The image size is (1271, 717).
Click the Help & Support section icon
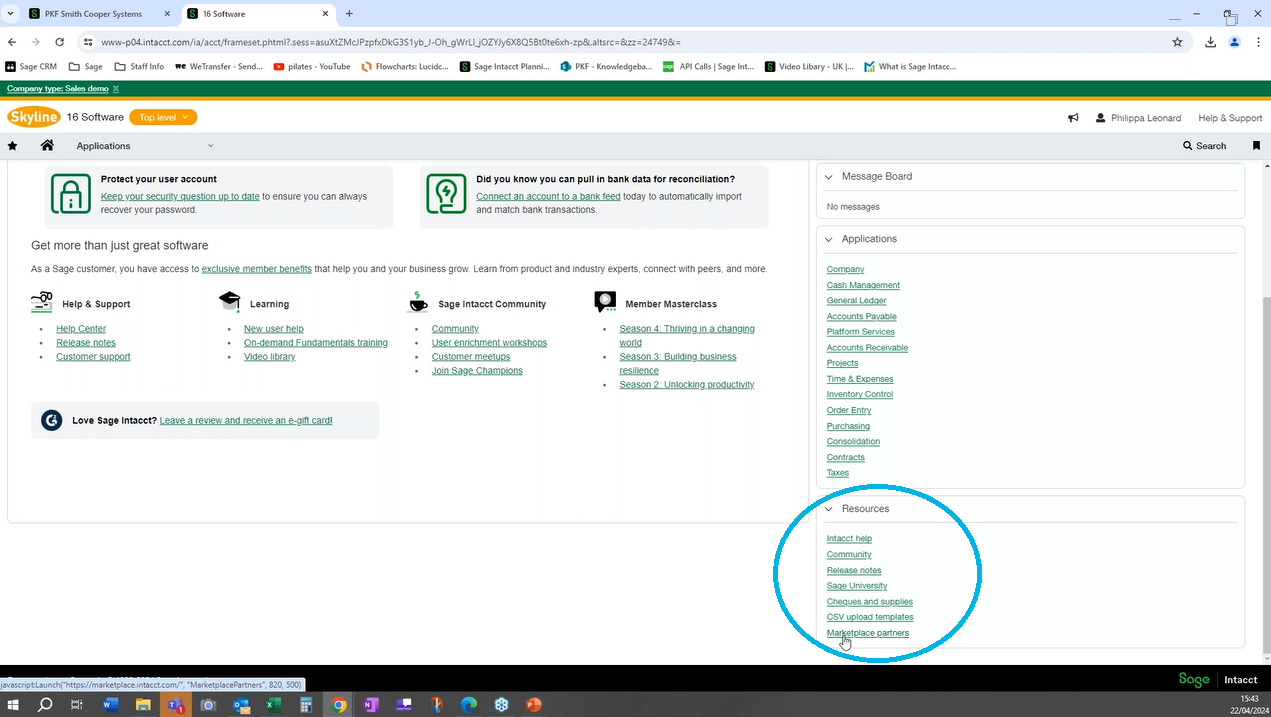click(42, 302)
